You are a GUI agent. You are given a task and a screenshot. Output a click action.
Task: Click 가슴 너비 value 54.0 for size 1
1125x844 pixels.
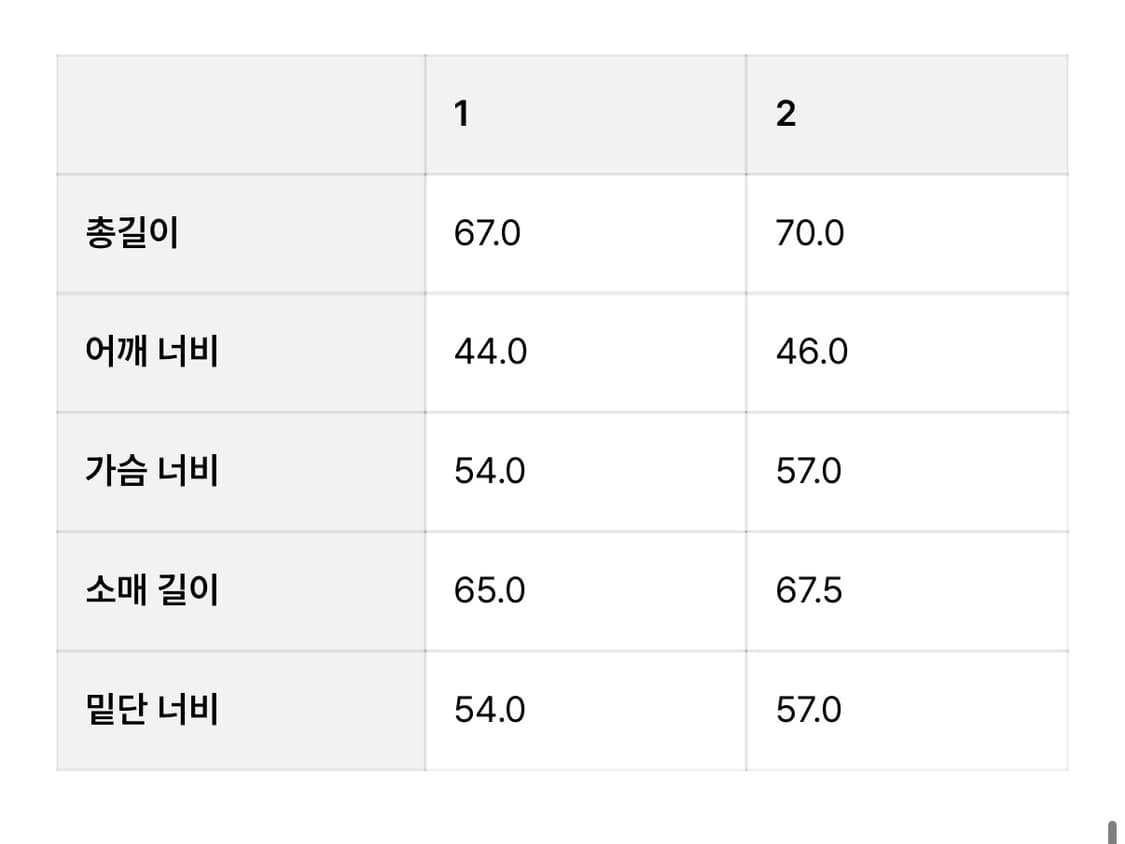[x=489, y=471]
